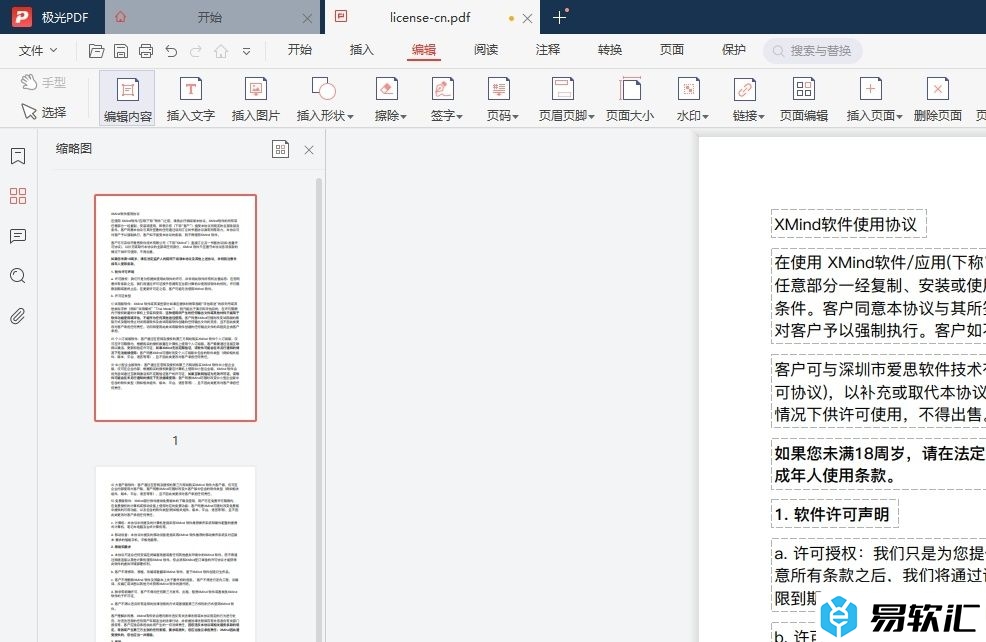The image size is (986, 642).
Task: Open the search panel in sidebar
Action: pos(18,275)
